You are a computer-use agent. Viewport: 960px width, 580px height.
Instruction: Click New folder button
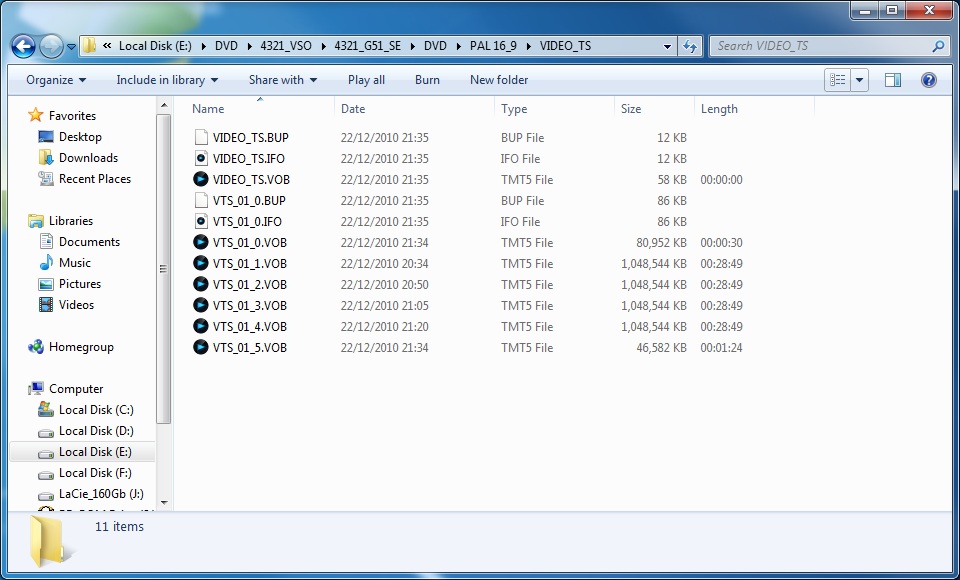[499, 80]
